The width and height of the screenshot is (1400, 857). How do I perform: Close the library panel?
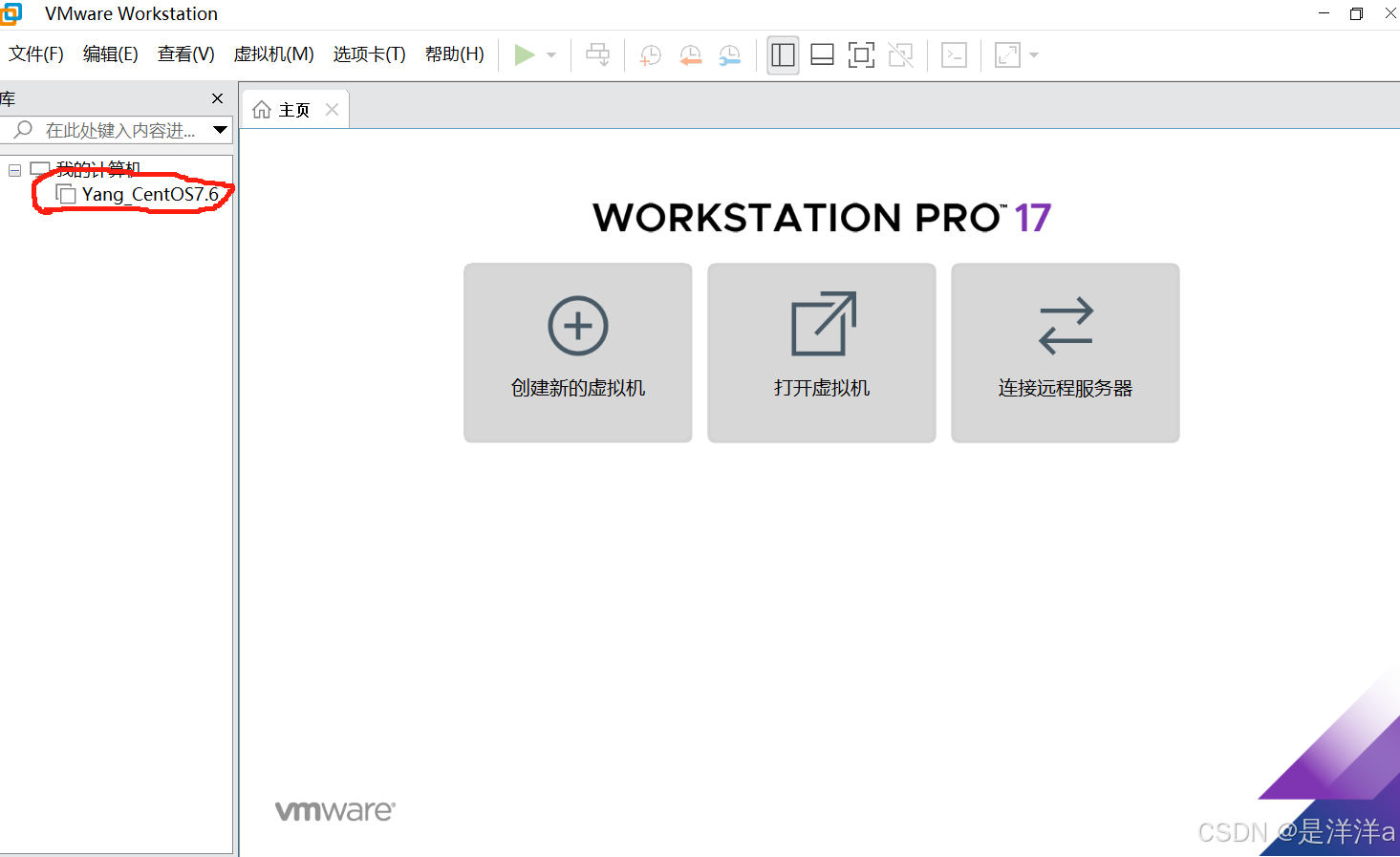217,98
